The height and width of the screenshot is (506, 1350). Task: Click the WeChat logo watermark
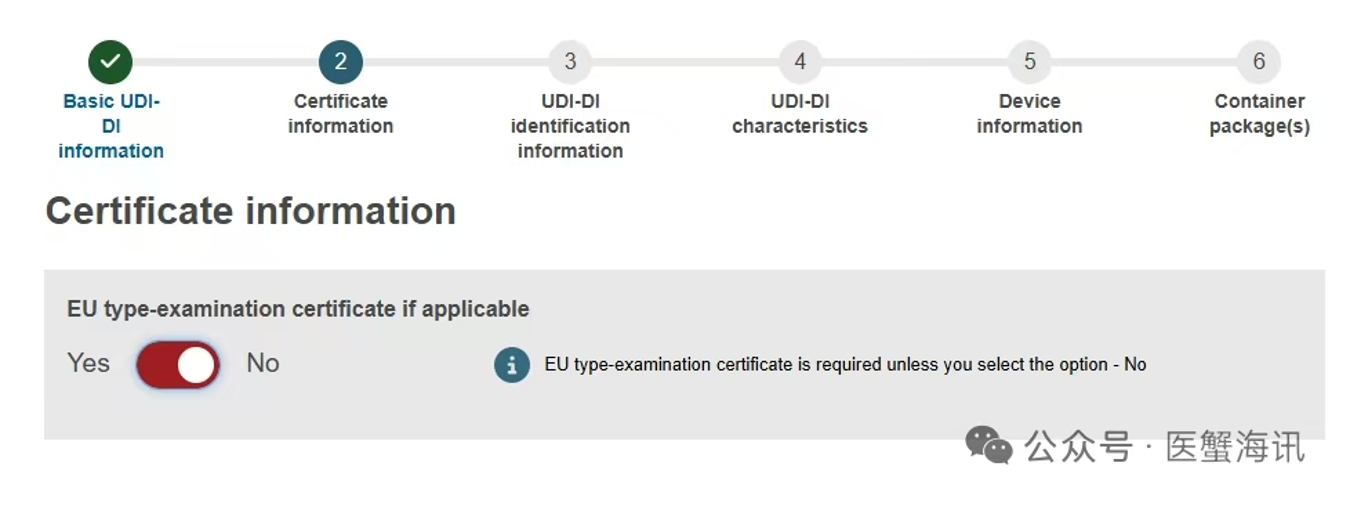click(988, 445)
